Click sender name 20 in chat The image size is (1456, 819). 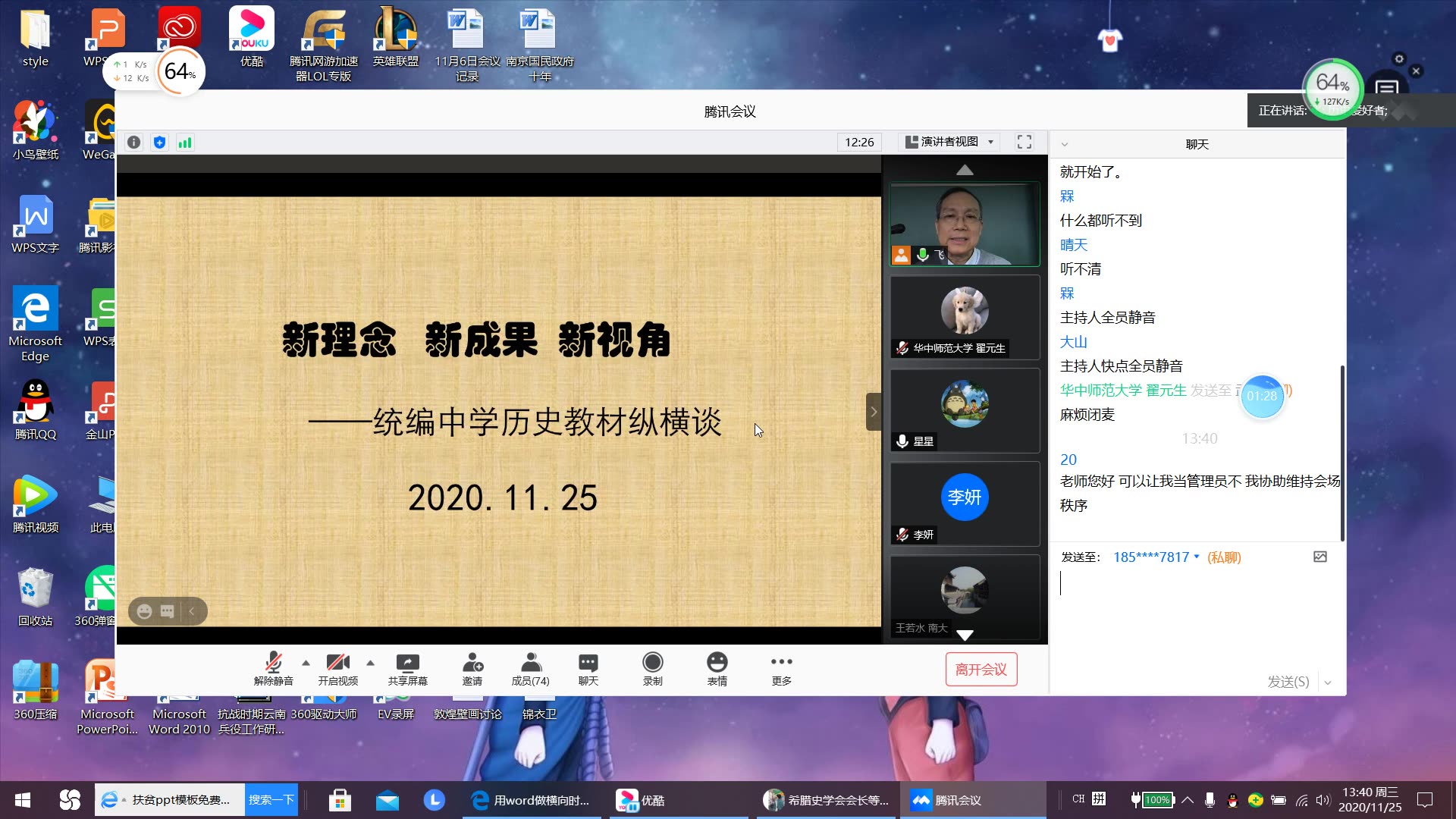(1068, 460)
